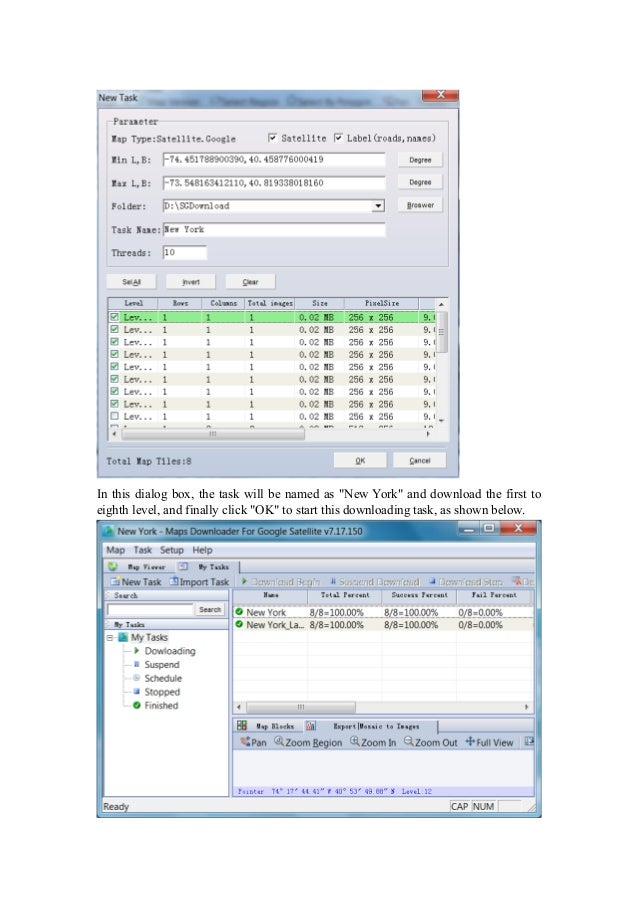Click the Download Begin play icon
Screen dimensions: 638x903
click(x=244, y=582)
